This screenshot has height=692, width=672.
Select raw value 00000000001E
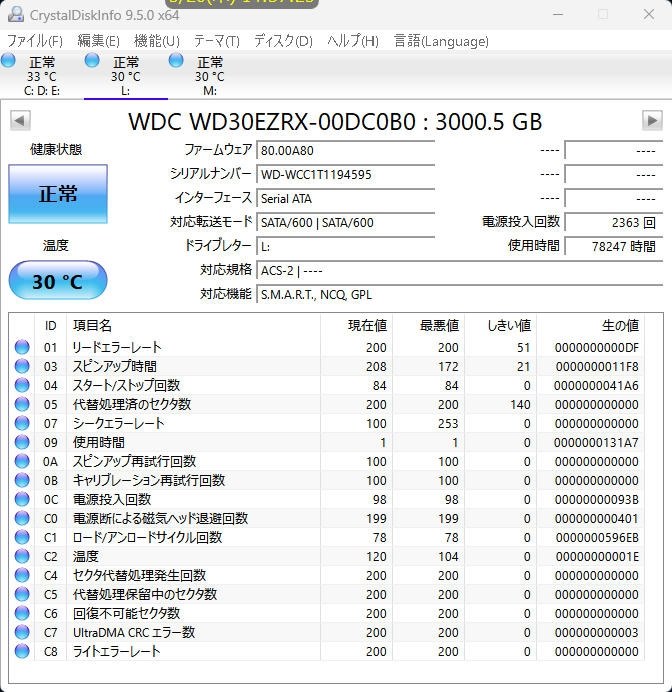tap(597, 556)
